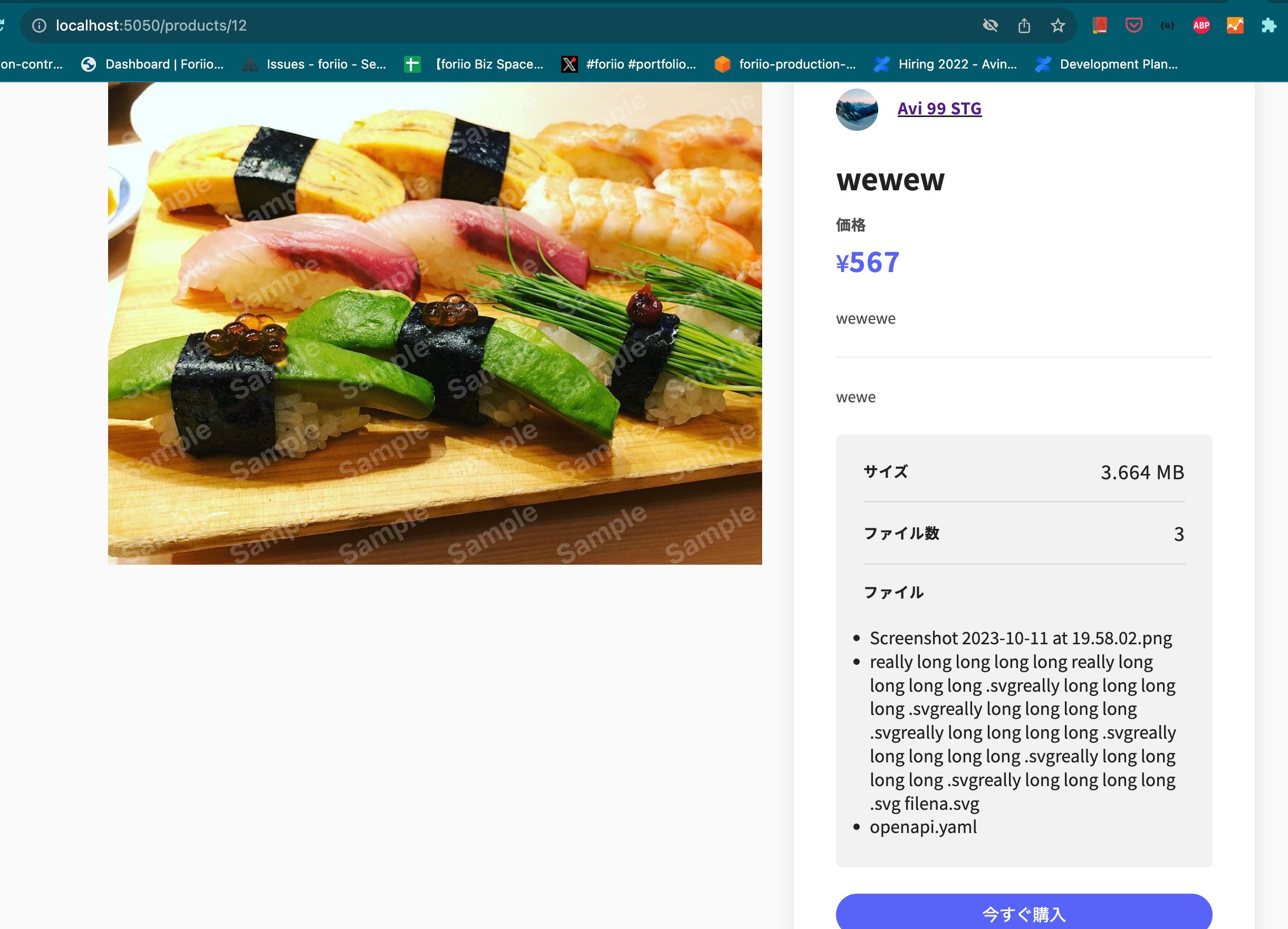The image size is (1288, 929).
Task: Click the Avi 99 STG seller link
Action: click(x=939, y=109)
